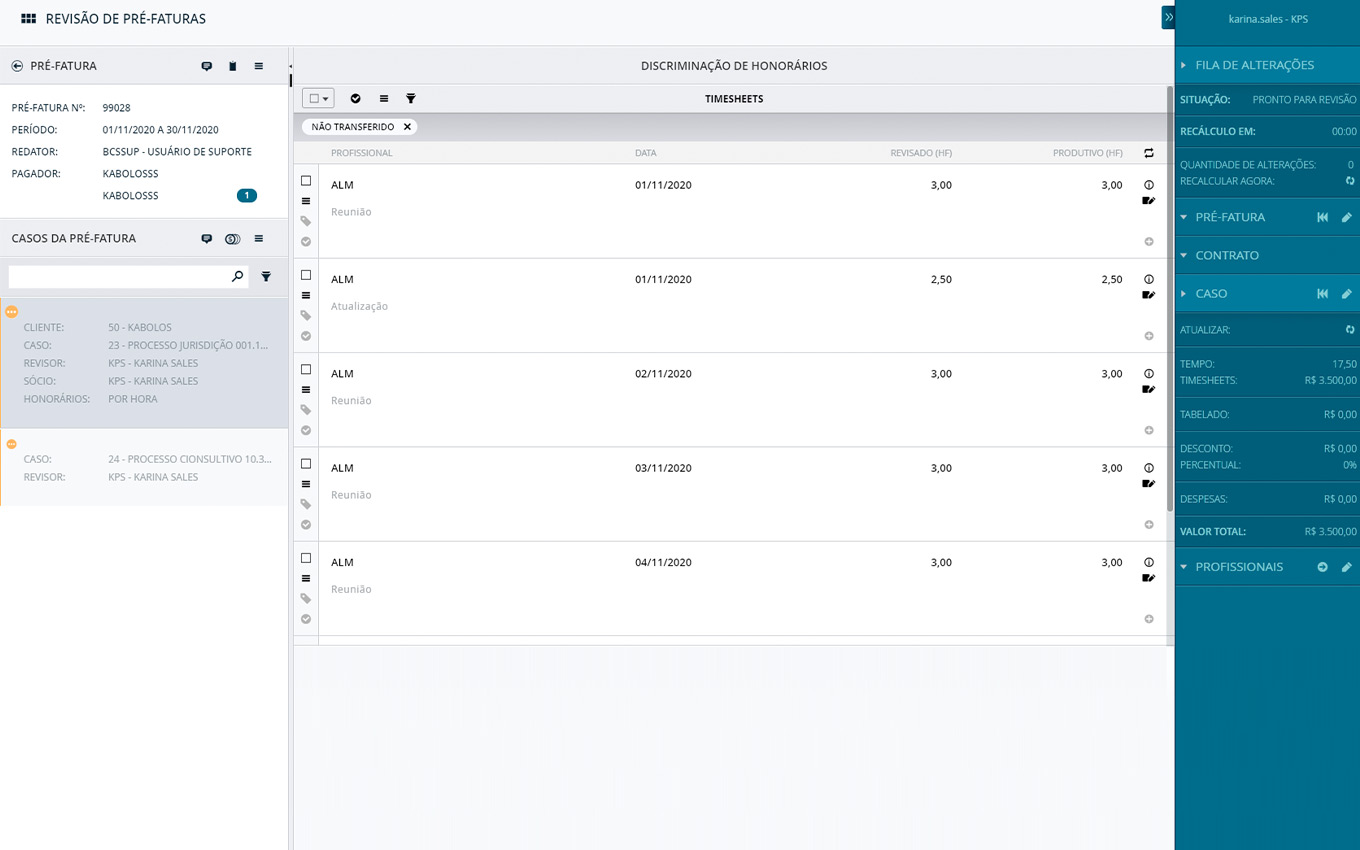The width and height of the screenshot is (1360, 850).
Task: Click the filter icon beside case search
Action: tap(266, 276)
